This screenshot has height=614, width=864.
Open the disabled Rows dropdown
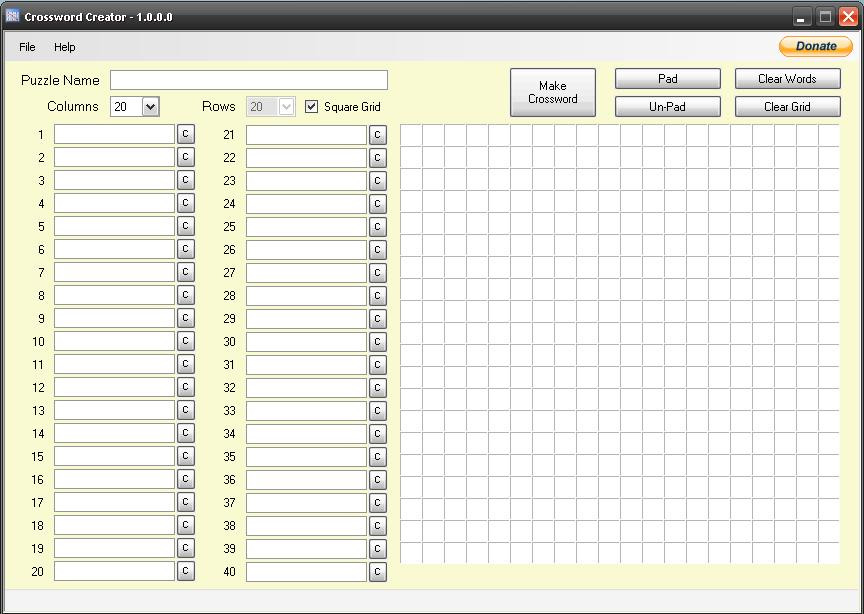pos(287,106)
